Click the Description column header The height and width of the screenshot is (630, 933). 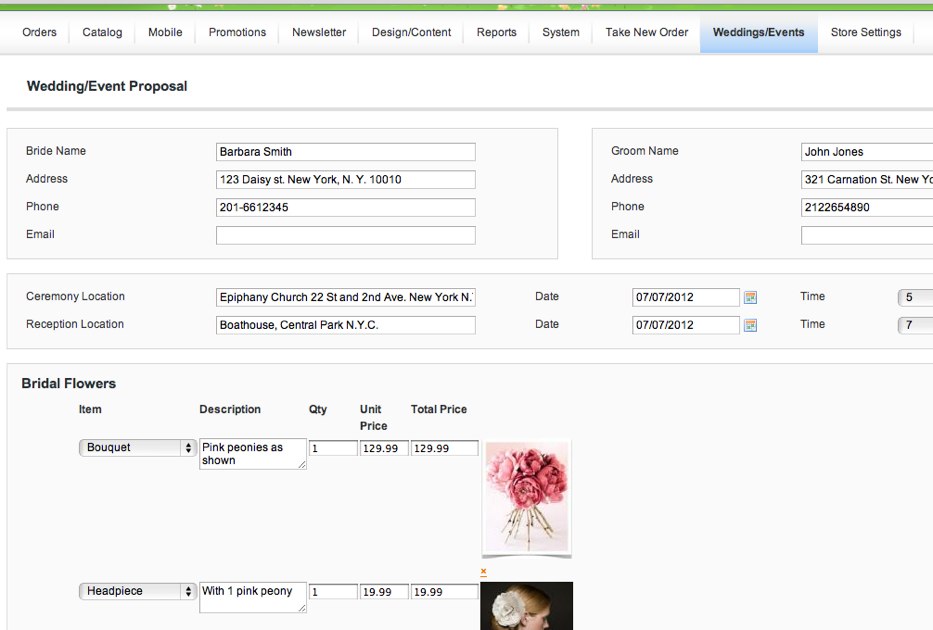(230, 409)
